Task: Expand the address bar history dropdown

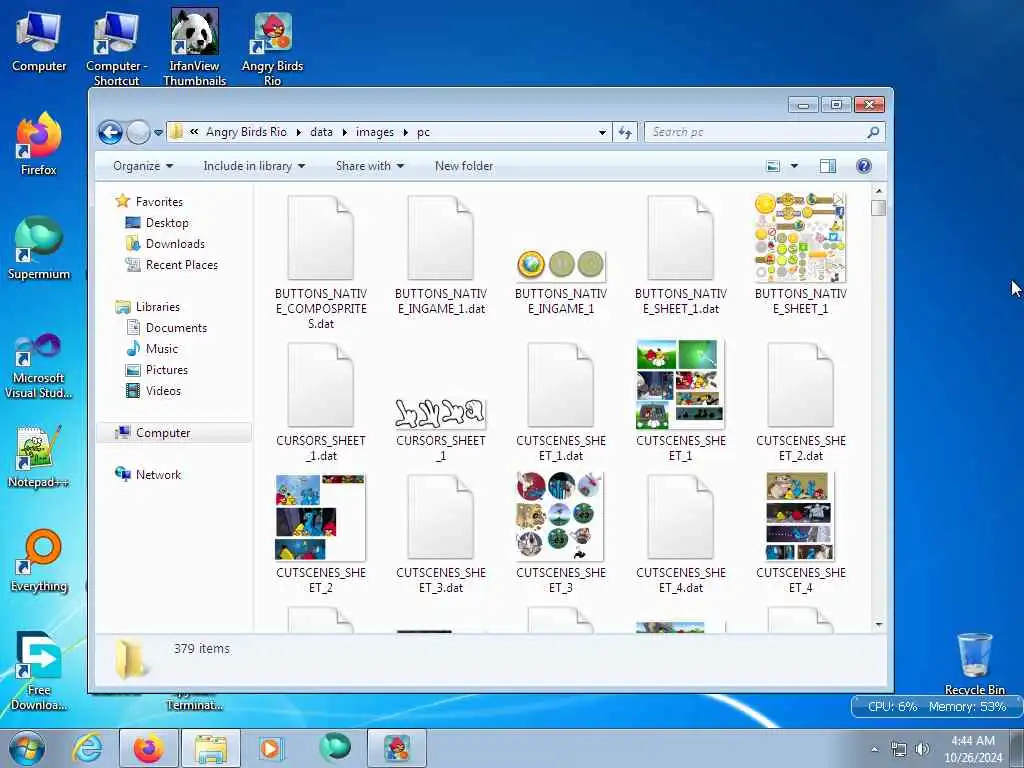Action: pyautogui.click(x=602, y=133)
